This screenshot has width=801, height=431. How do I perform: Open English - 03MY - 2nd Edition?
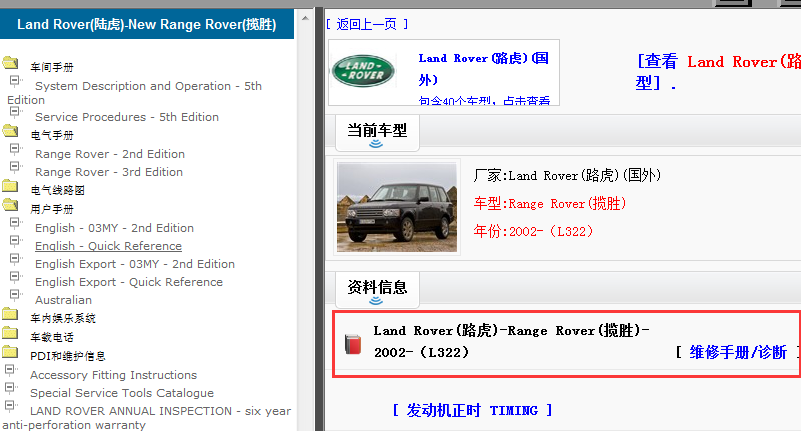coord(114,228)
